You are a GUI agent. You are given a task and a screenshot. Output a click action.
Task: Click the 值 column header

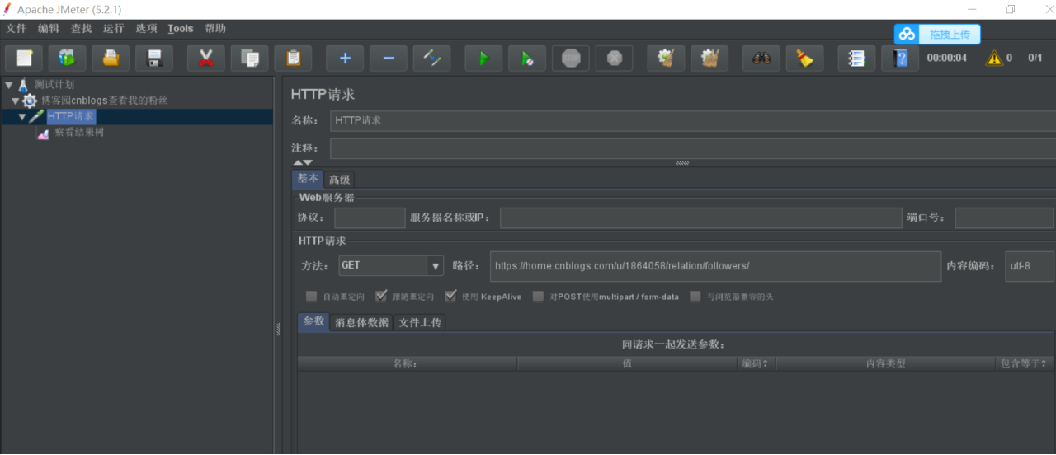[627, 363]
